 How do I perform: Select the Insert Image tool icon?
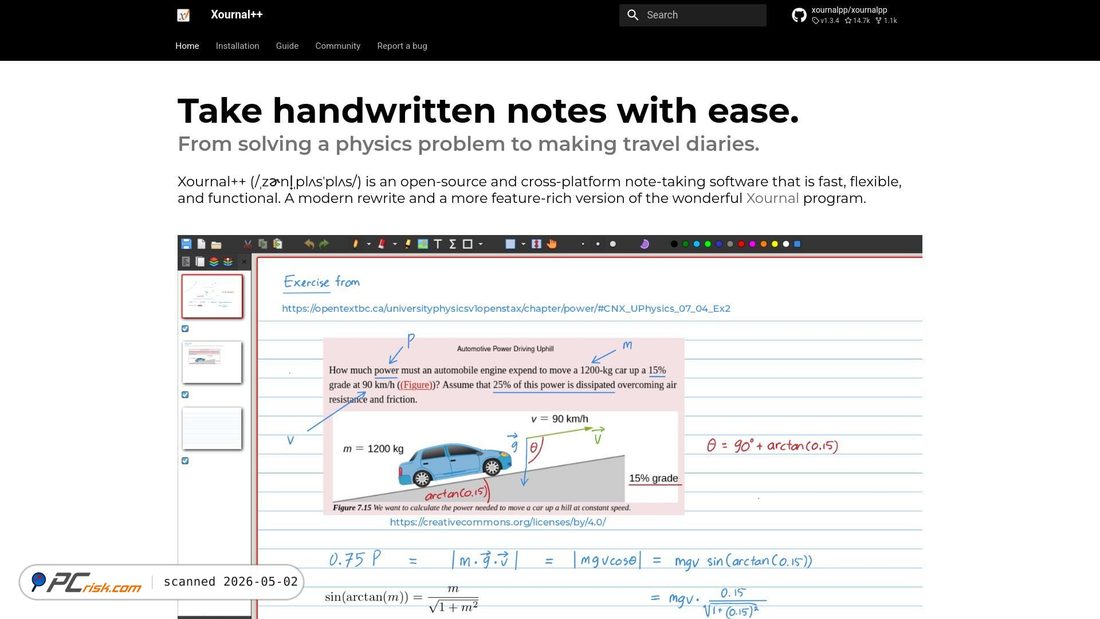[x=423, y=244]
